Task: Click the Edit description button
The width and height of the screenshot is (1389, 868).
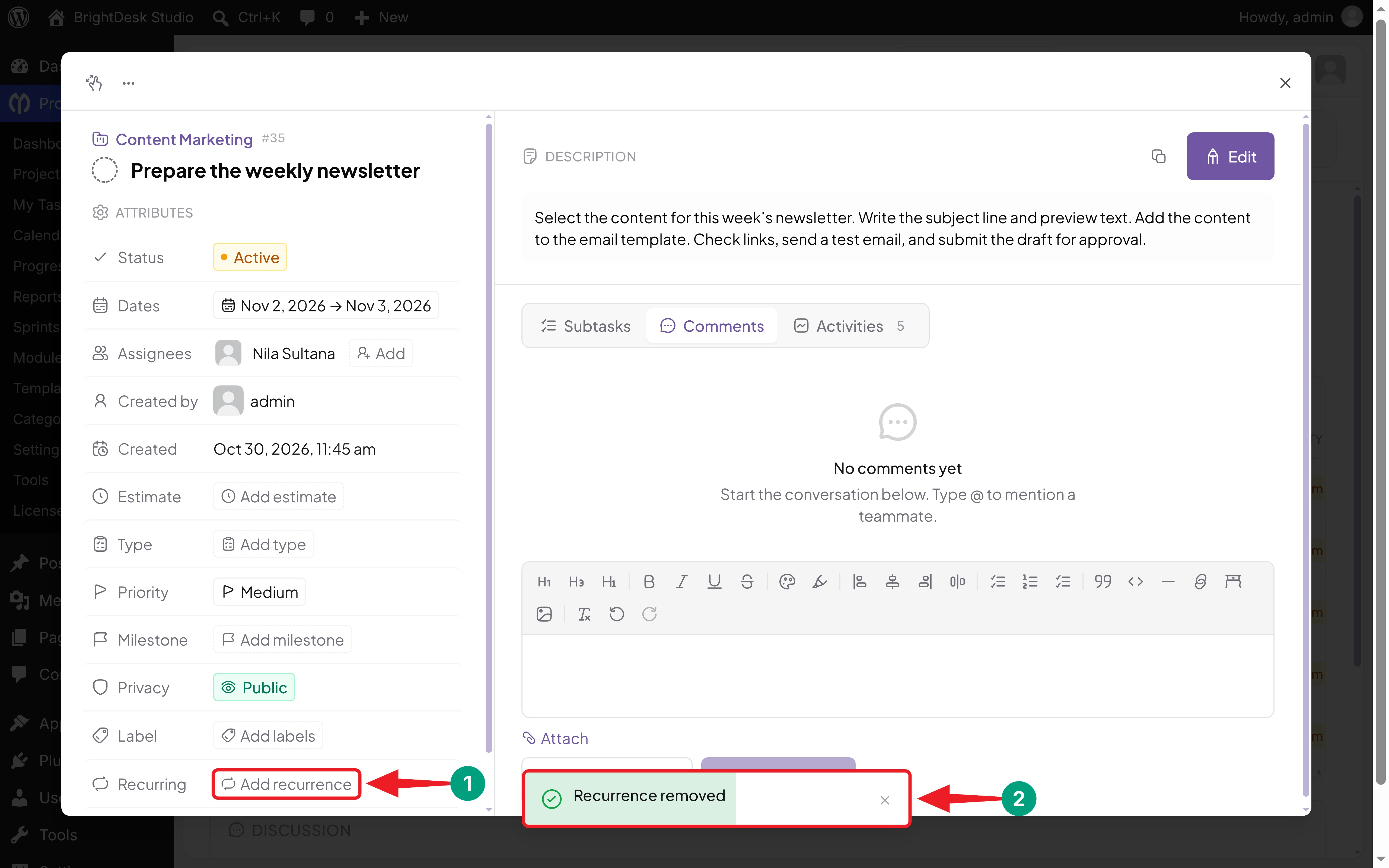Action: coord(1231,156)
